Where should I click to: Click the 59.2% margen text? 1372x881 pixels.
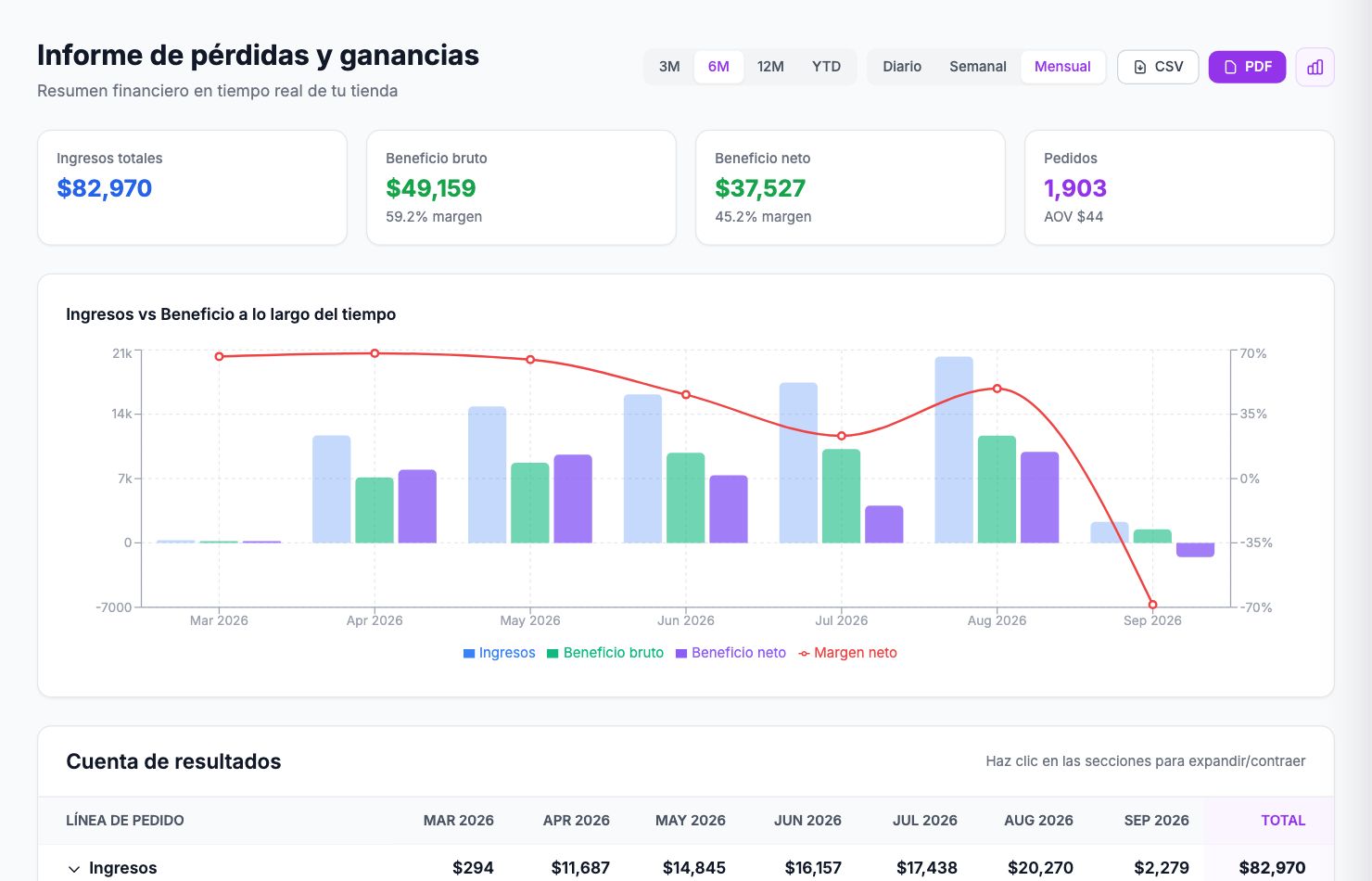click(x=434, y=217)
